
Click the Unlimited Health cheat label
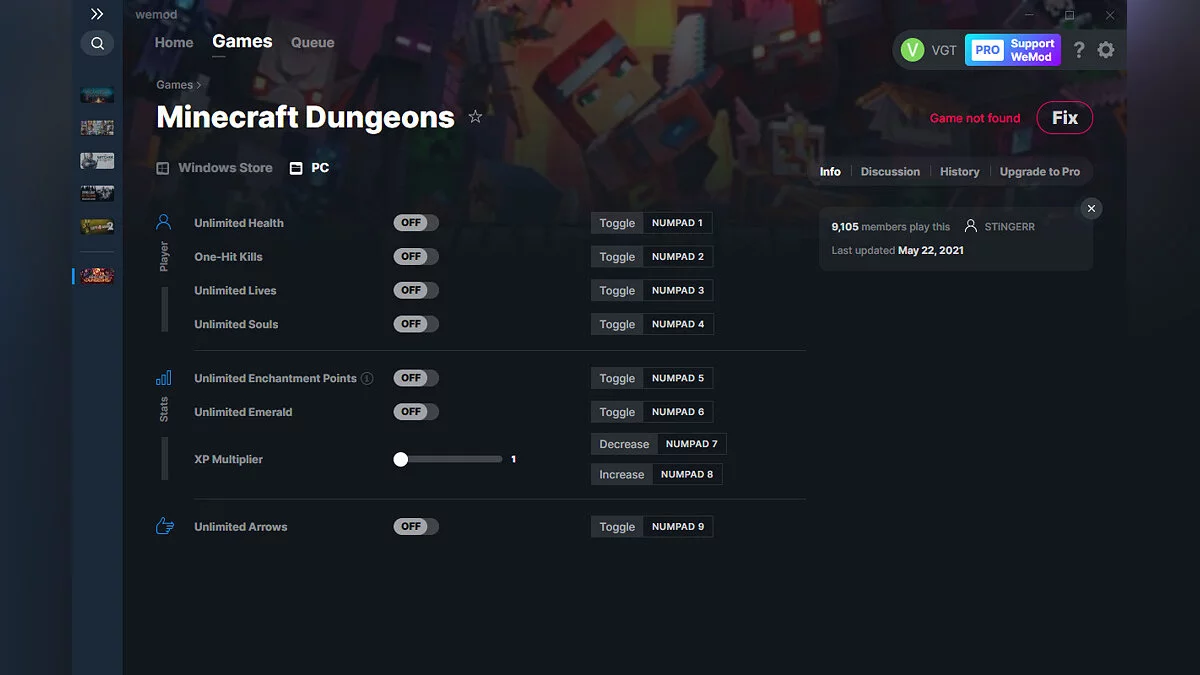pos(239,223)
